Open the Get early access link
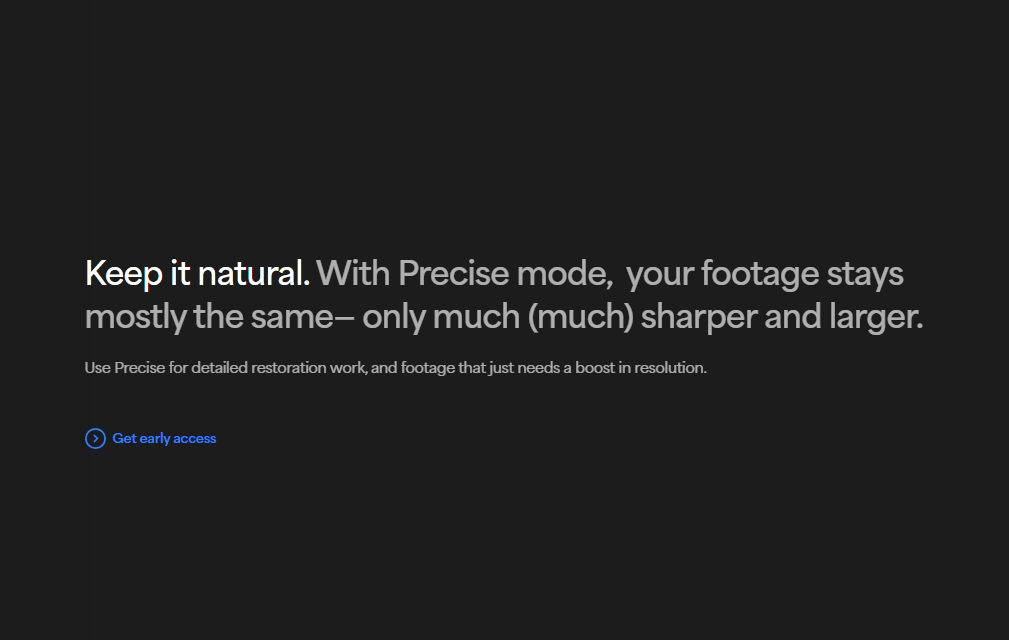1009x640 pixels. pos(151,438)
